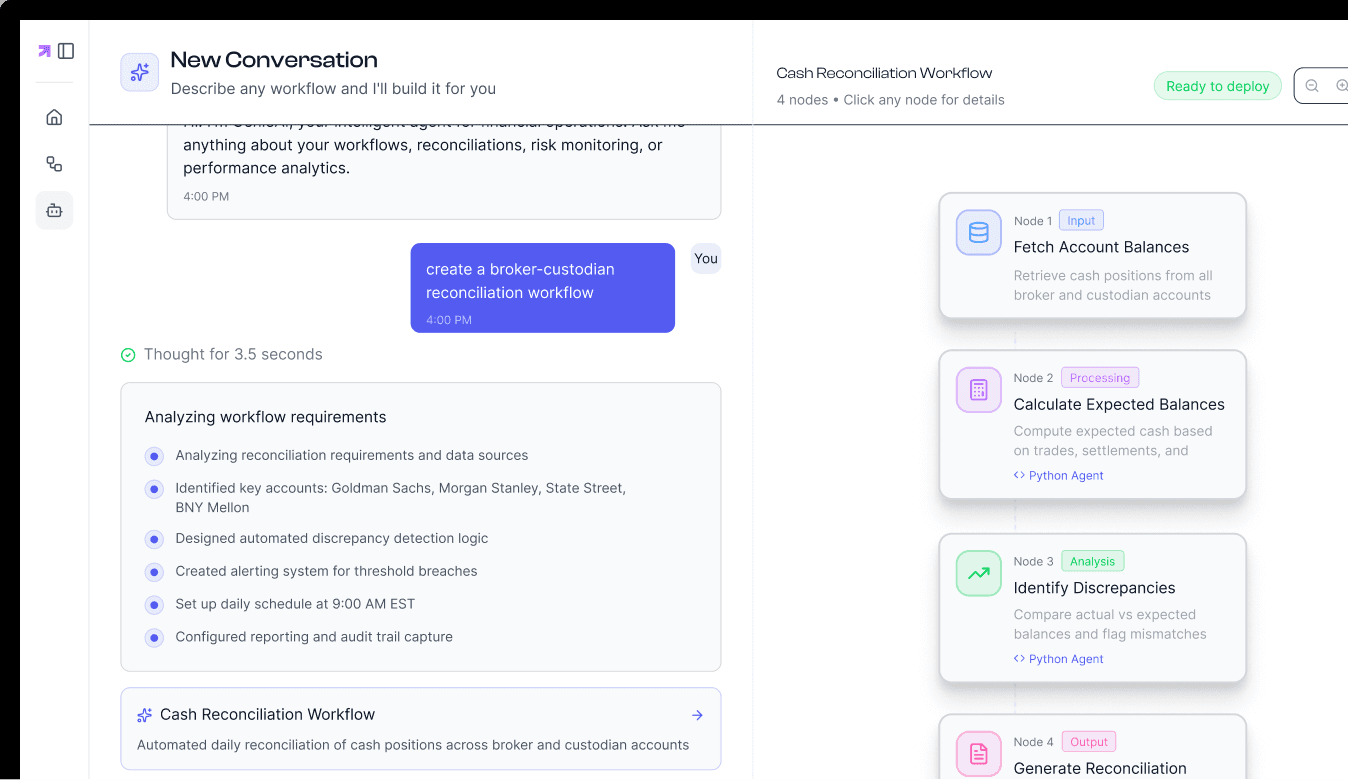Click the zoom out magnifier icon
This screenshot has width=1348, height=780.
pos(1312,86)
